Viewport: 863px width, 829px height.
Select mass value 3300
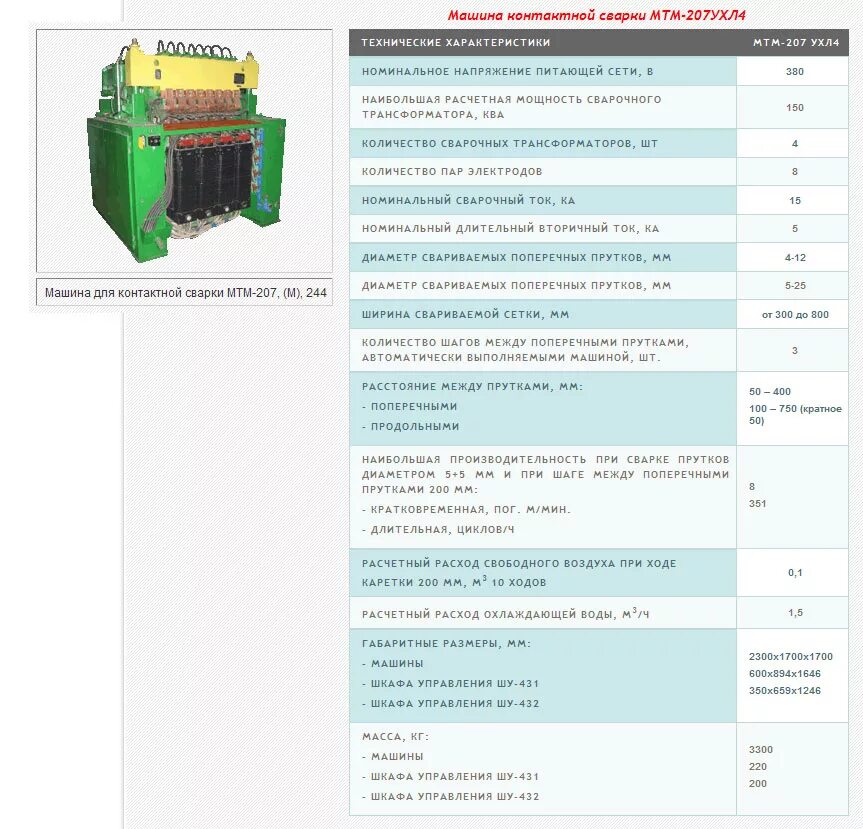(x=761, y=750)
